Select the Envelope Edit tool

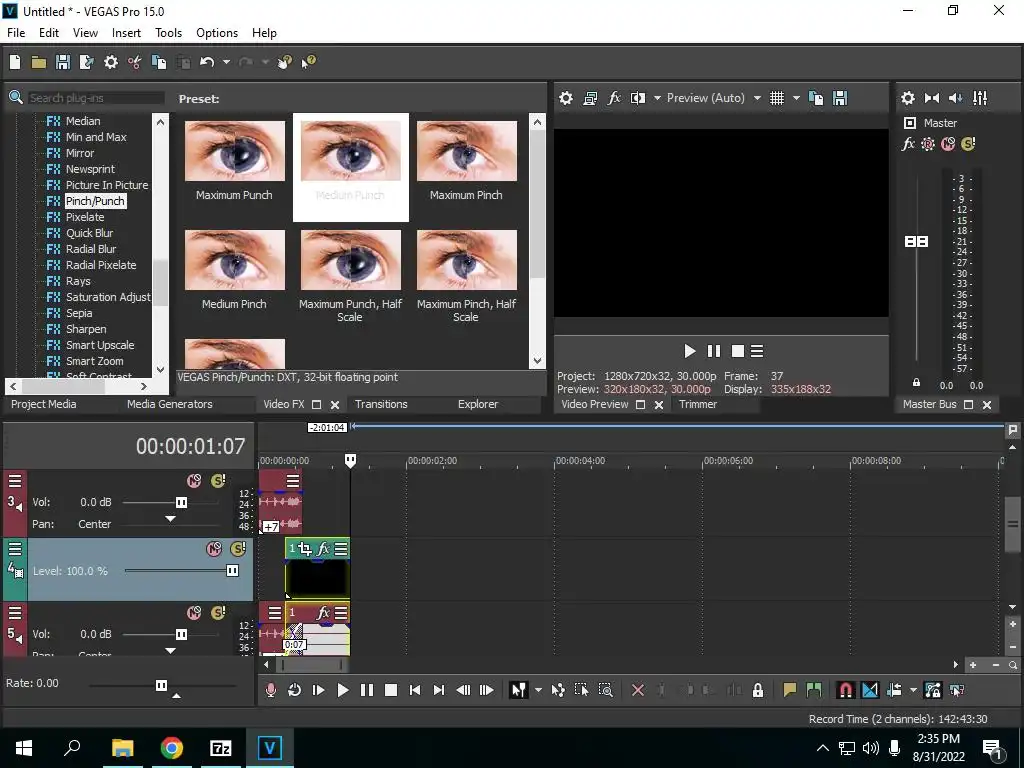(x=558, y=690)
